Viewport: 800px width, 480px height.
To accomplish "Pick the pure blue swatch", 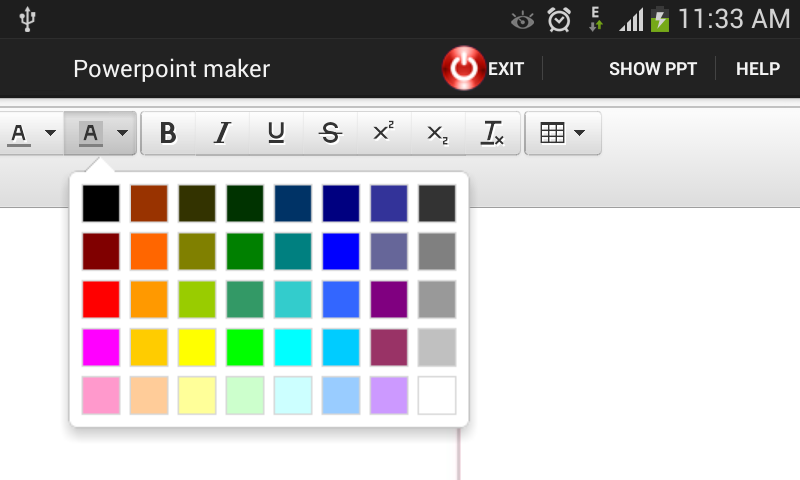I will [x=341, y=251].
